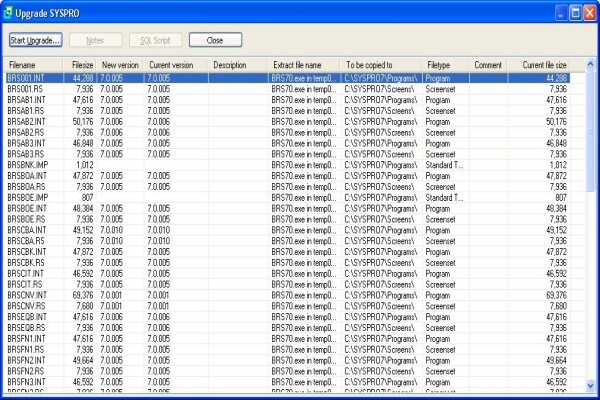Viewport: 600px width, 400px height.
Task: Click Program filetype in BRSFN2.INT row
Action: tap(438, 360)
